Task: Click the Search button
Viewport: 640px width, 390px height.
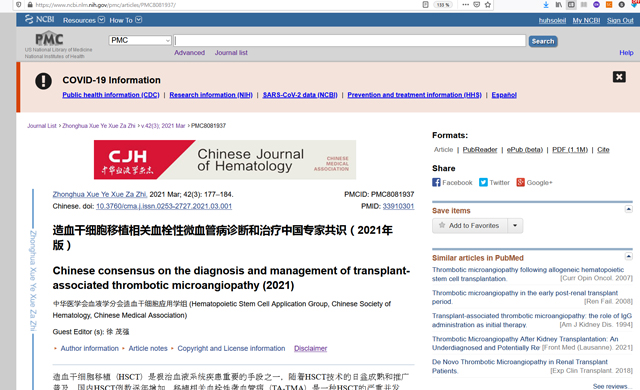Action: tap(543, 41)
